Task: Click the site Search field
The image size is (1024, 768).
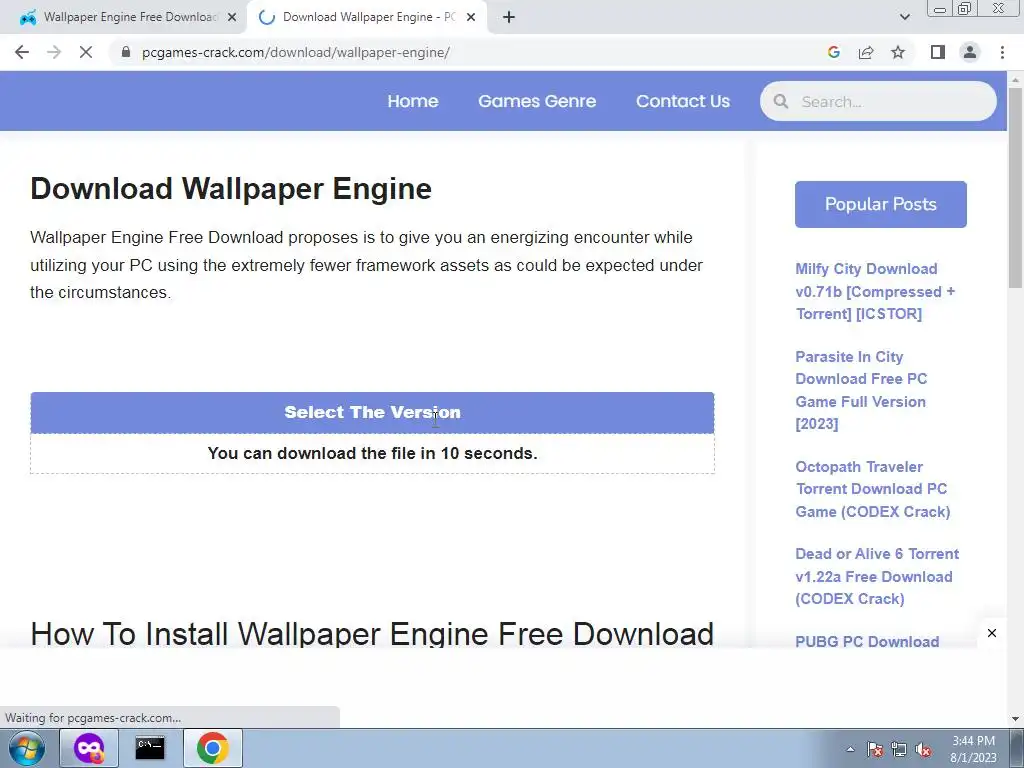Action: click(878, 101)
